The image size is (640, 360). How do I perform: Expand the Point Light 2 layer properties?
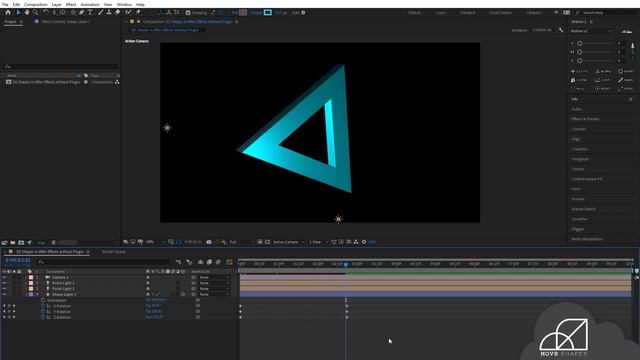pyautogui.click(x=26, y=283)
